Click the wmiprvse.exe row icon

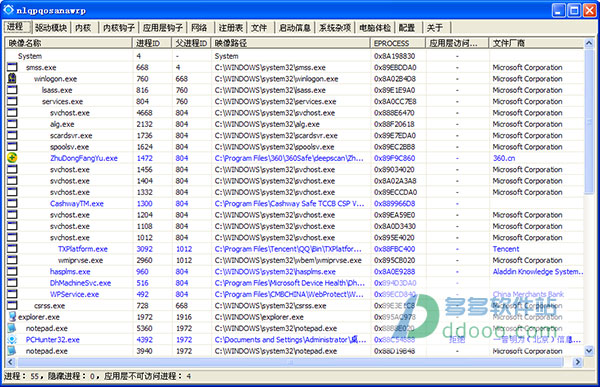12,260
